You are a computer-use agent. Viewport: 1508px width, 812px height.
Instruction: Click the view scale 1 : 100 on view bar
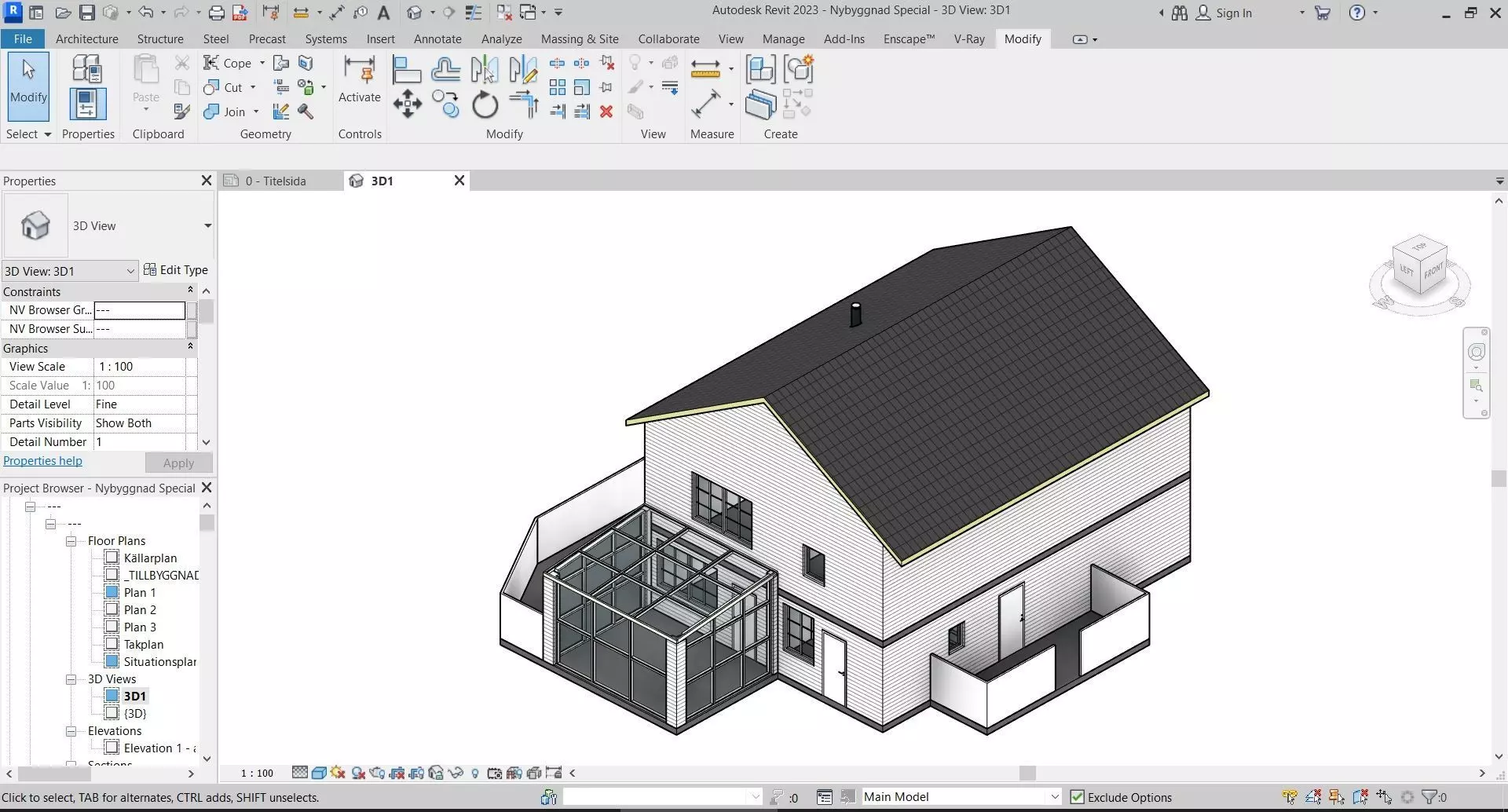pyautogui.click(x=257, y=774)
